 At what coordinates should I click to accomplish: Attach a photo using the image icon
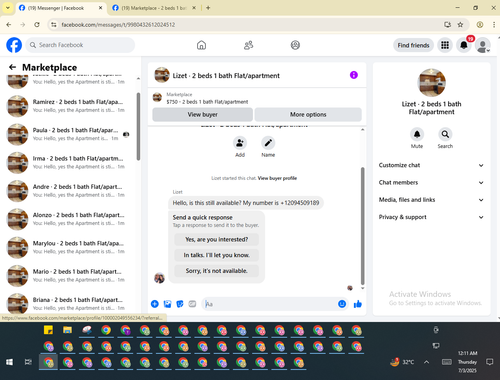pyautogui.click(x=167, y=304)
